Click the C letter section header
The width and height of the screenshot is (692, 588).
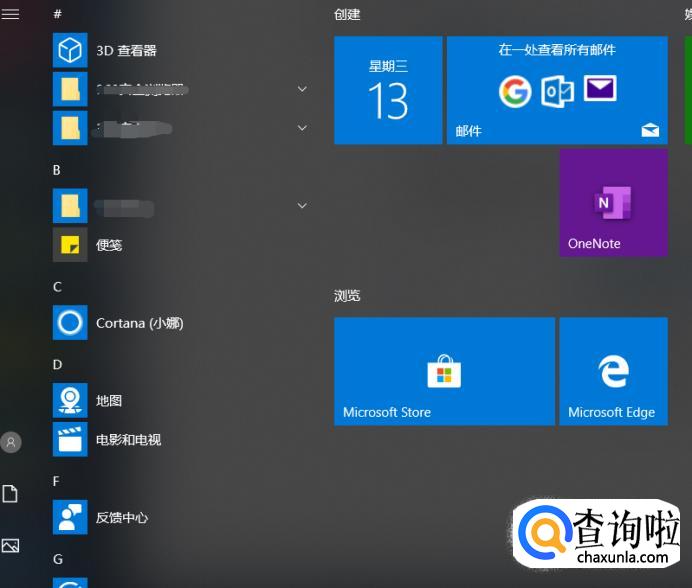tap(57, 287)
